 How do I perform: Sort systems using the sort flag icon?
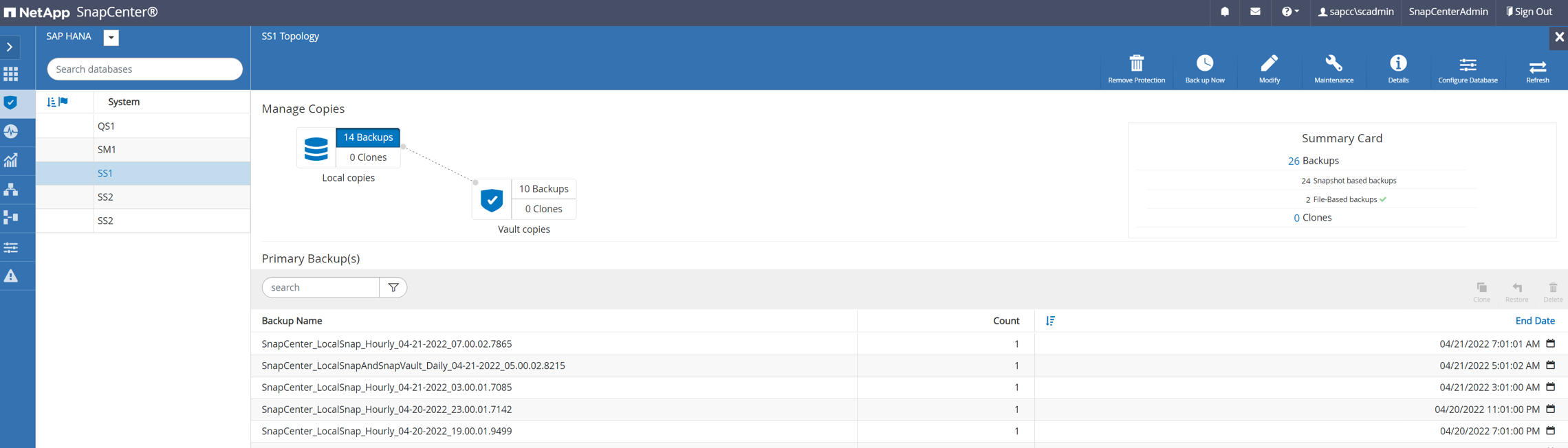[x=57, y=102]
